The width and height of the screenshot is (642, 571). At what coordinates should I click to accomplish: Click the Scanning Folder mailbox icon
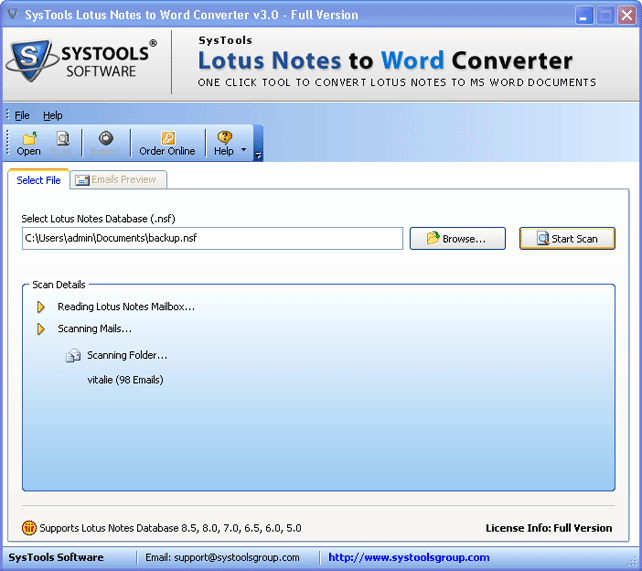(73, 355)
